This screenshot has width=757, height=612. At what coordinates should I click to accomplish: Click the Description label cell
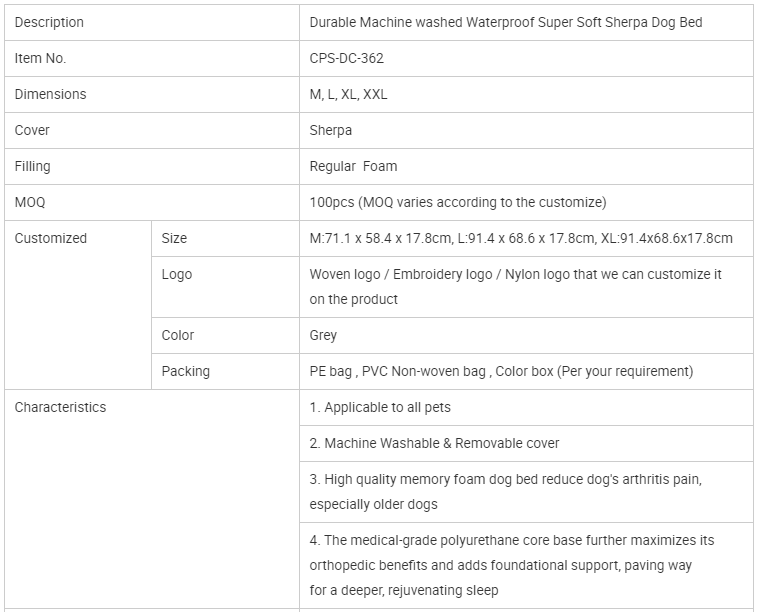point(49,22)
